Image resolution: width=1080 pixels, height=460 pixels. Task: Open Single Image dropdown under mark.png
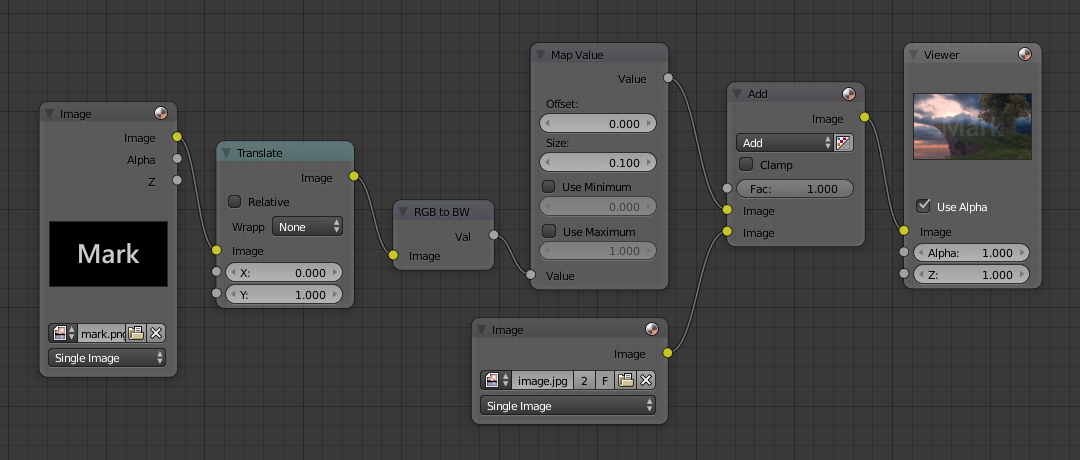[x=107, y=358]
